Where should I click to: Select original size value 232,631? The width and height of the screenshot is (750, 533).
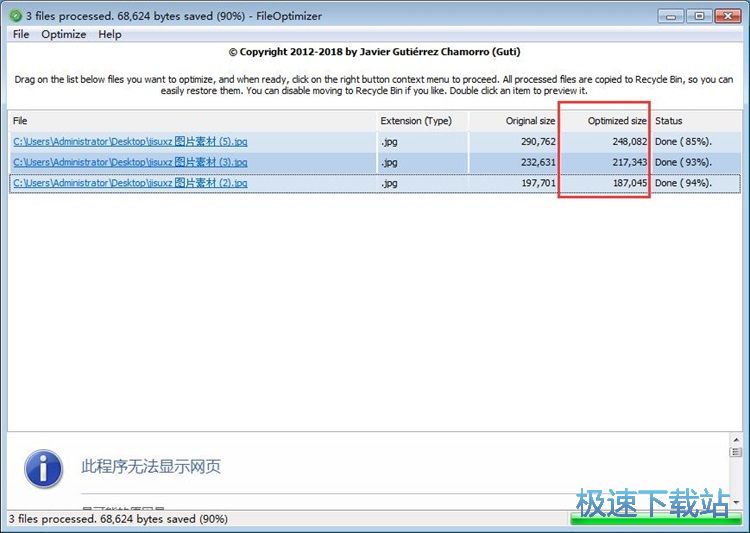click(x=538, y=162)
